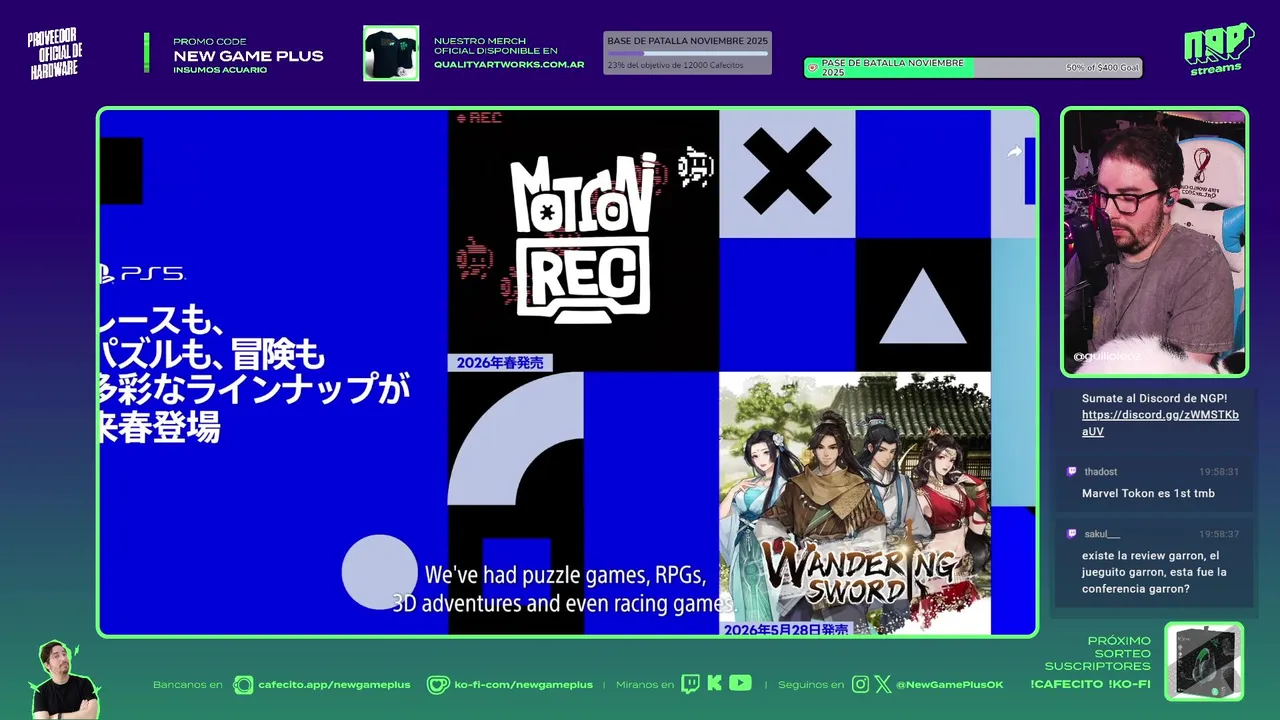Viewport: 1280px width, 720px height.
Task: Click the Ko-fi cup icon in footer
Action: click(x=438, y=685)
